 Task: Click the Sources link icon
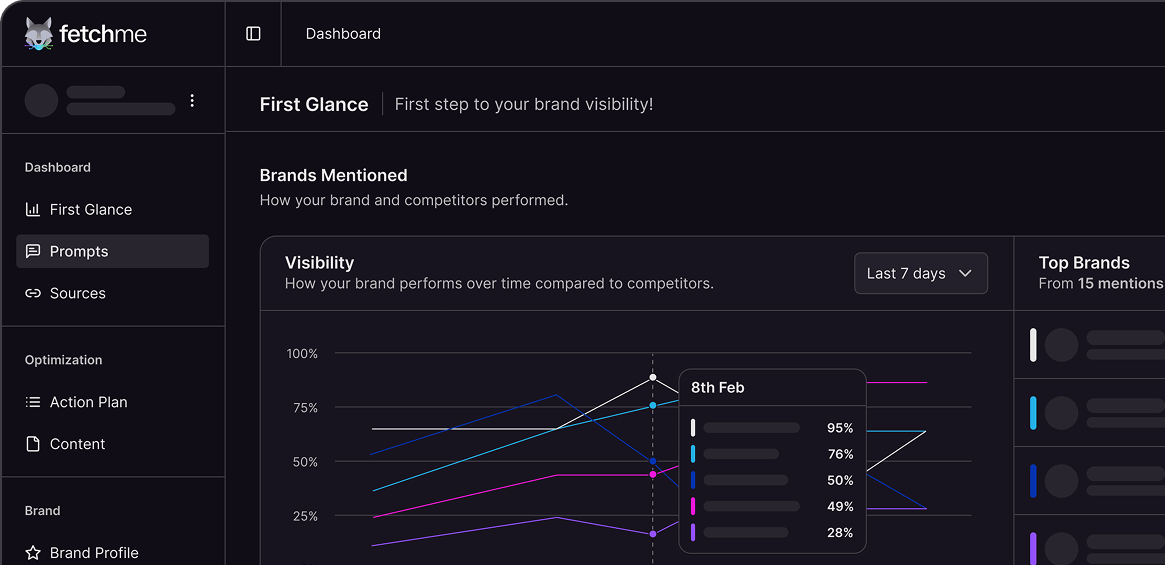coord(33,293)
